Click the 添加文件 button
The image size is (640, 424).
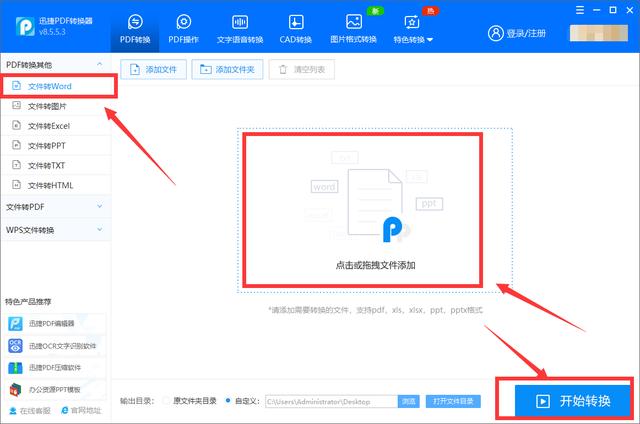(x=153, y=69)
